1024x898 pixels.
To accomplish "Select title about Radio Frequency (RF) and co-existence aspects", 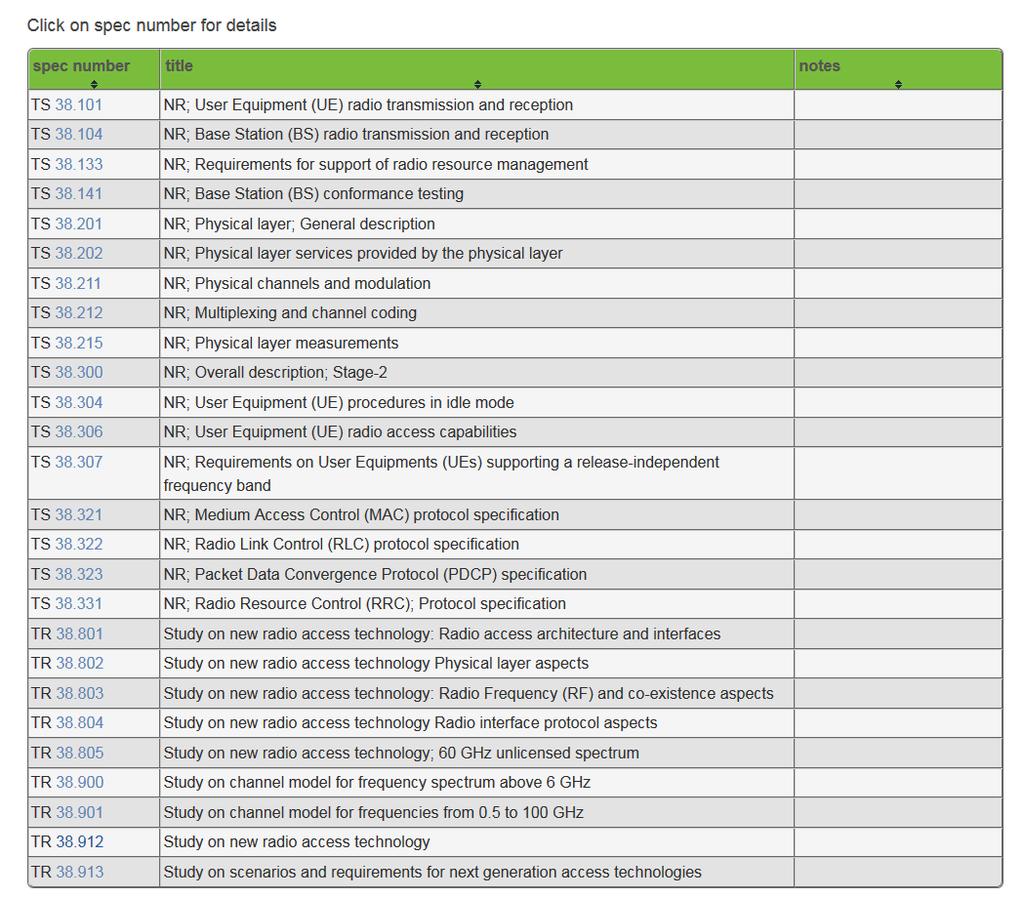I will tap(468, 693).
